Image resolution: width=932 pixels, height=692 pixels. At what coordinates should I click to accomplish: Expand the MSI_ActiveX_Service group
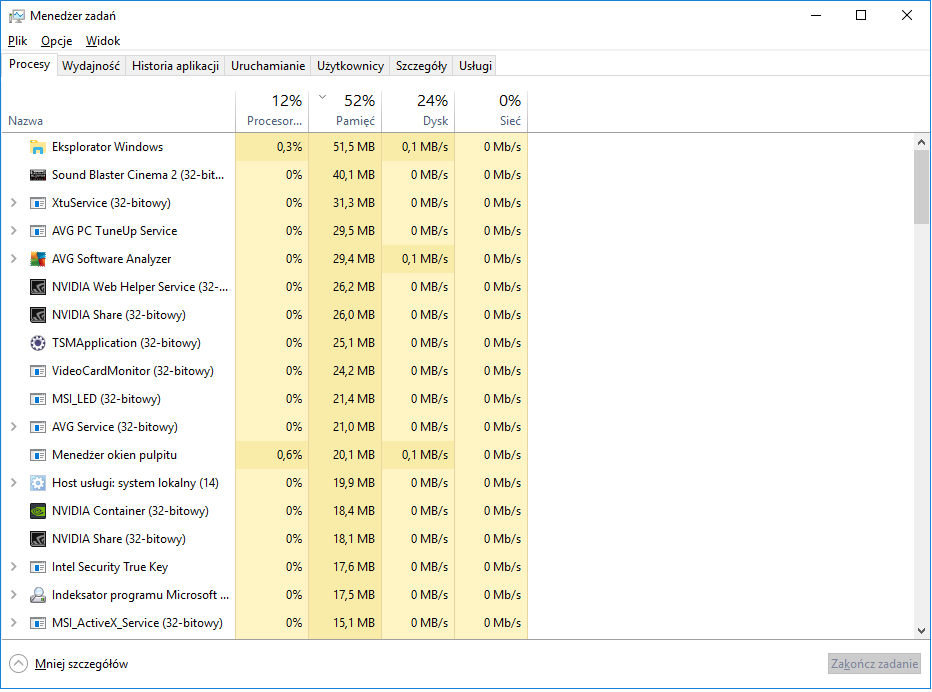point(14,622)
